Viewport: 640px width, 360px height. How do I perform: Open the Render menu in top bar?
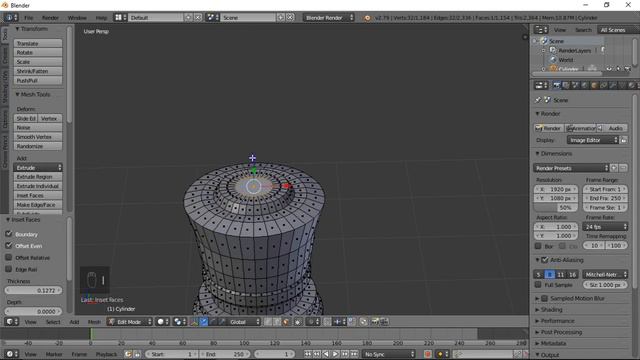click(50, 18)
